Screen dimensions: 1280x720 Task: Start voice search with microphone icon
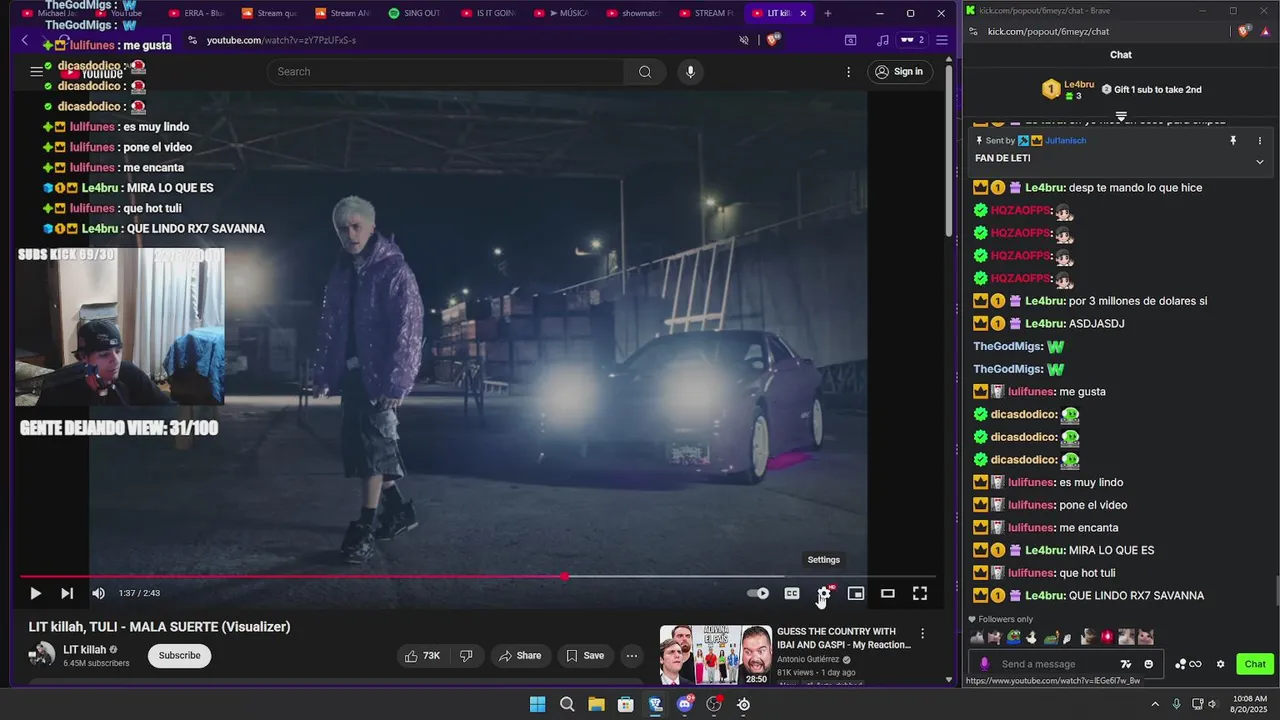tap(690, 72)
